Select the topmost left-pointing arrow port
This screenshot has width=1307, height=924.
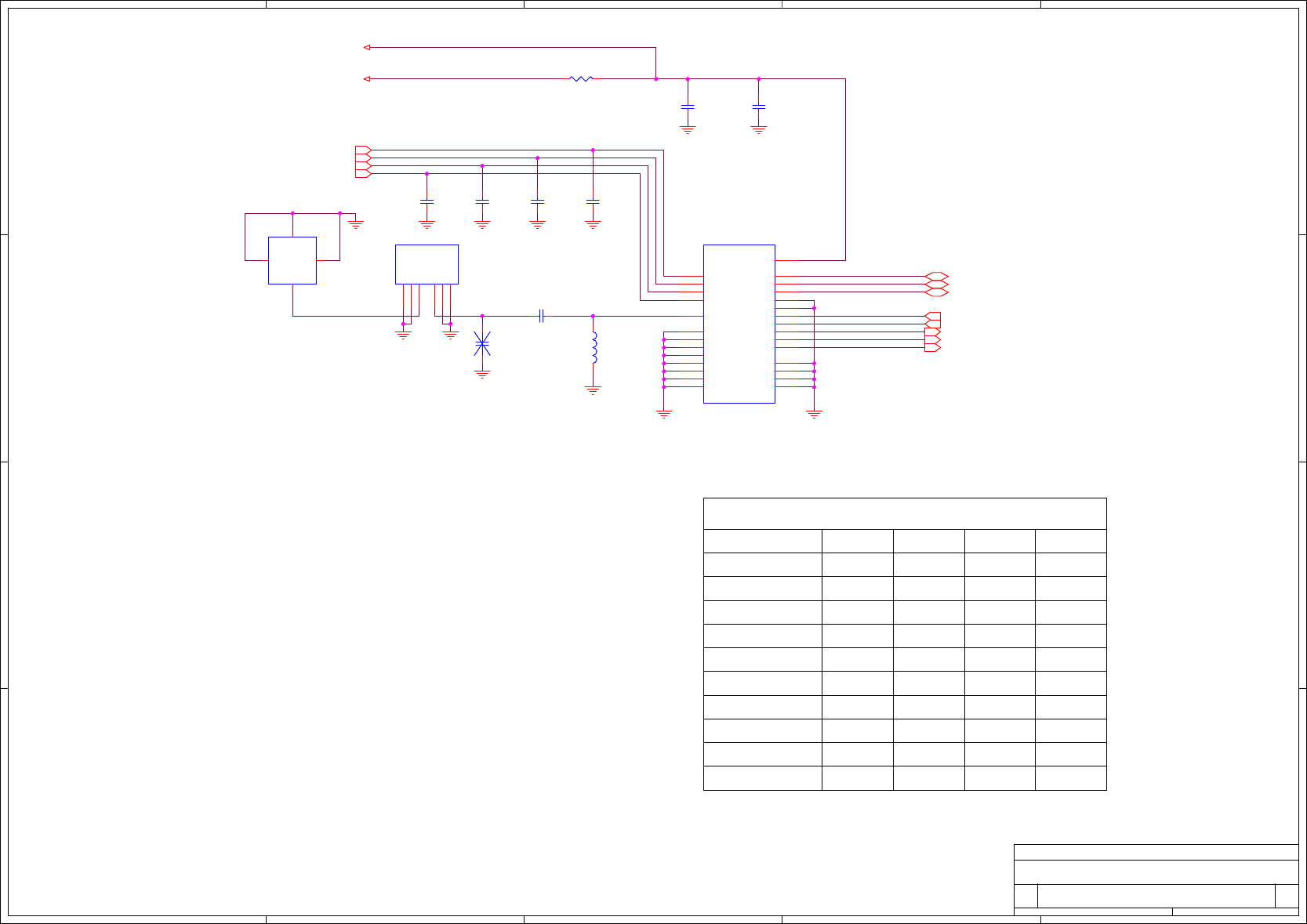tap(366, 47)
